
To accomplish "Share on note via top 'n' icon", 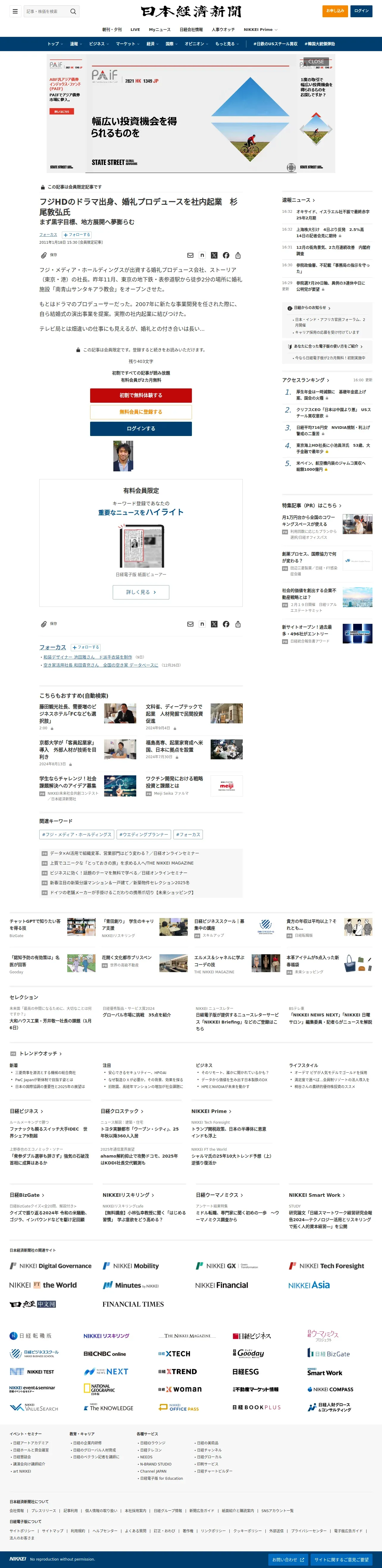I will tap(202, 256).
